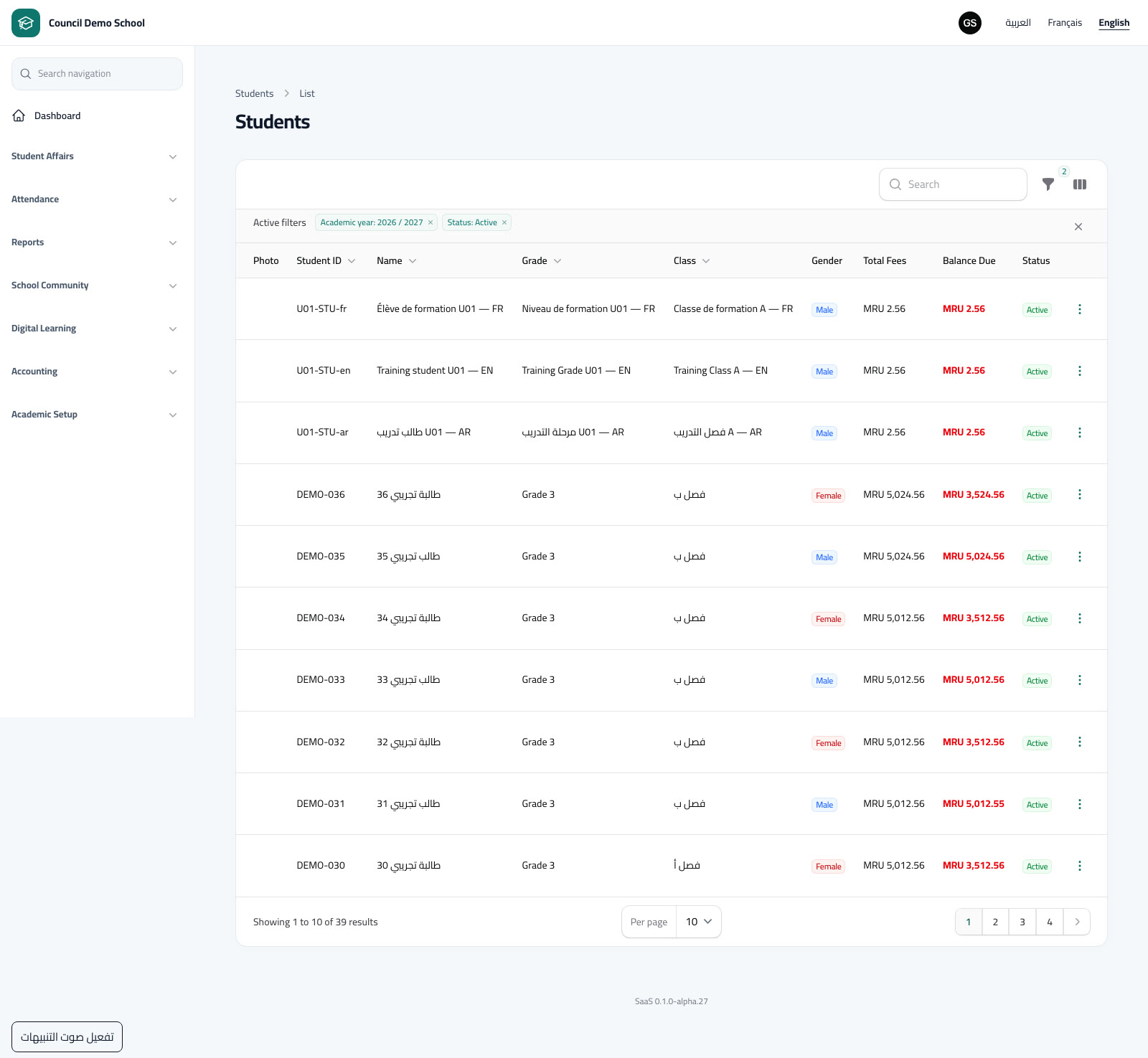Click balance MRU 5,012.55 for DEMO-031

click(x=974, y=803)
